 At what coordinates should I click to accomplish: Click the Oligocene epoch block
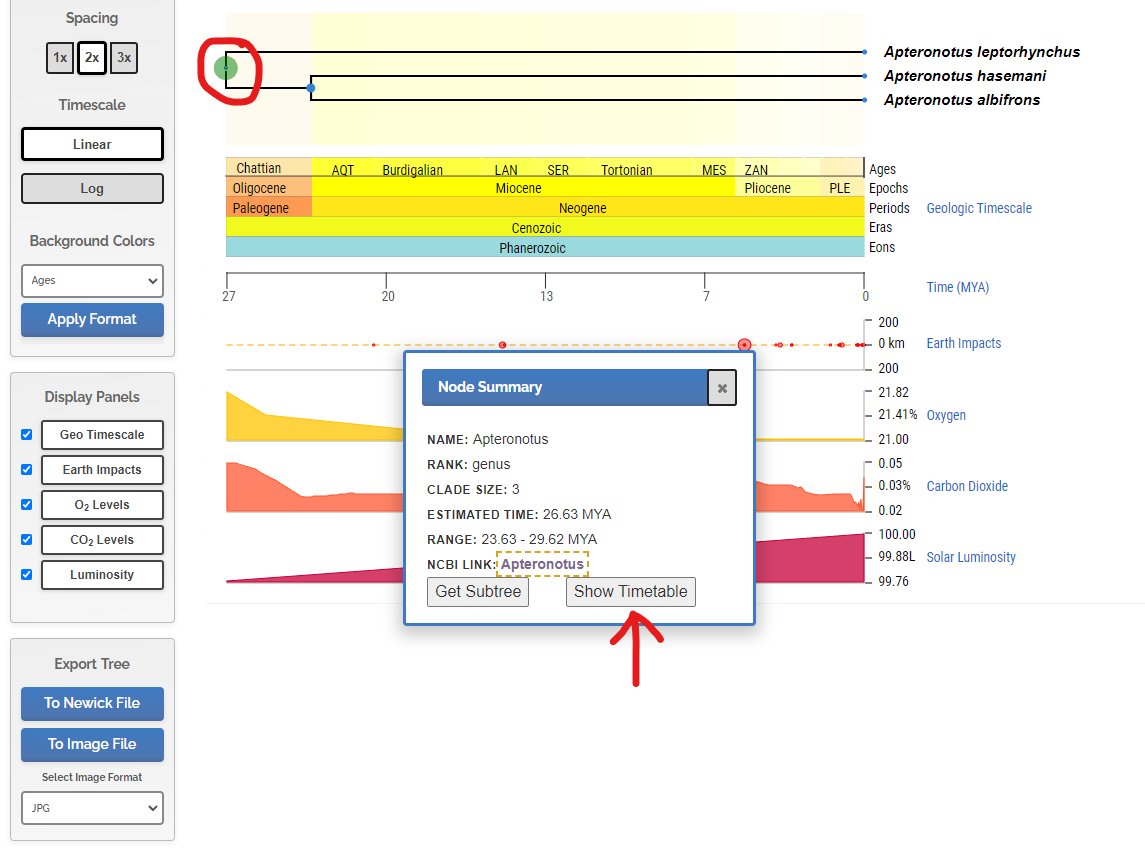point(269,187)
